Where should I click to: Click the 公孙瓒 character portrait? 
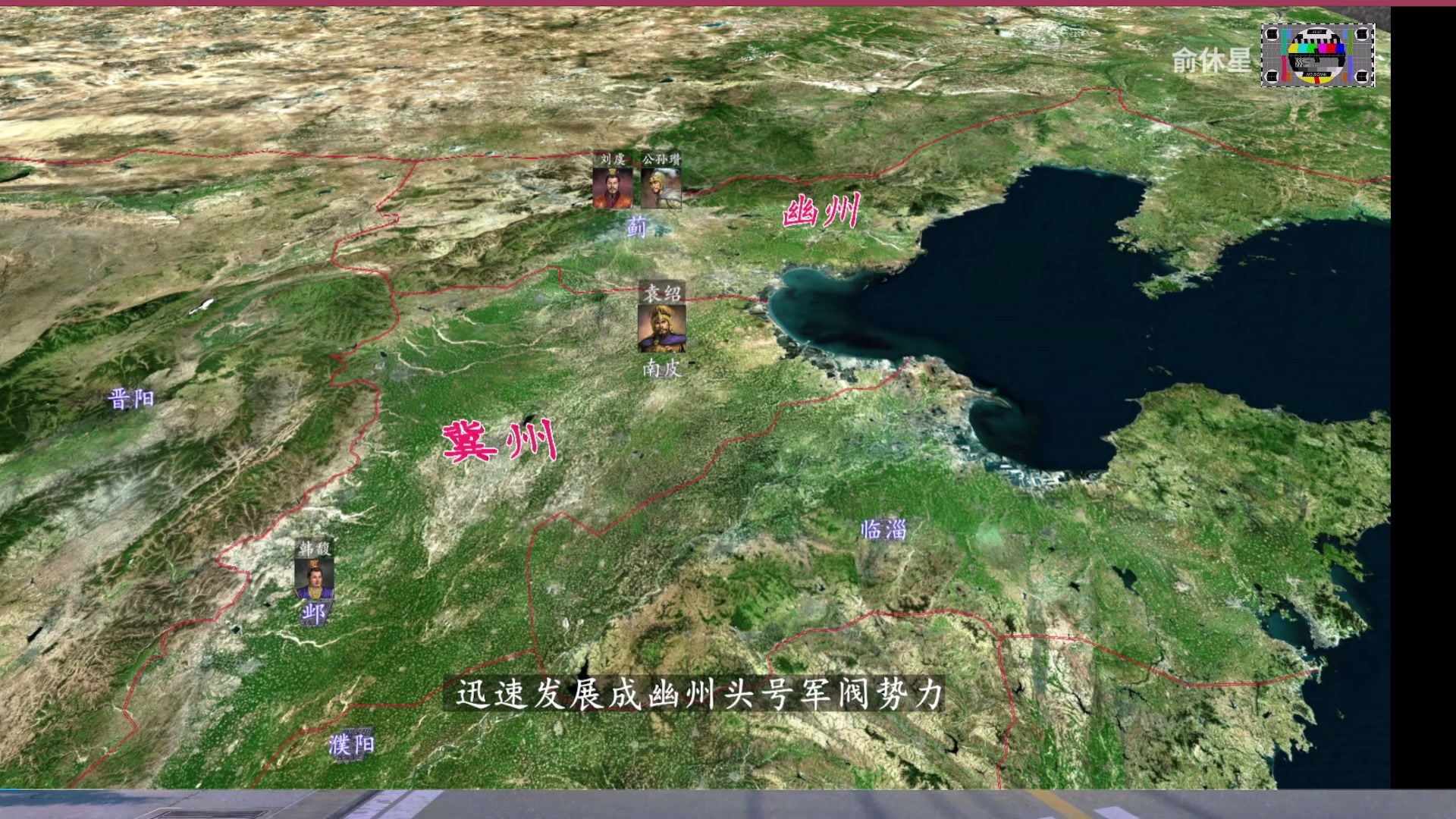661,188
